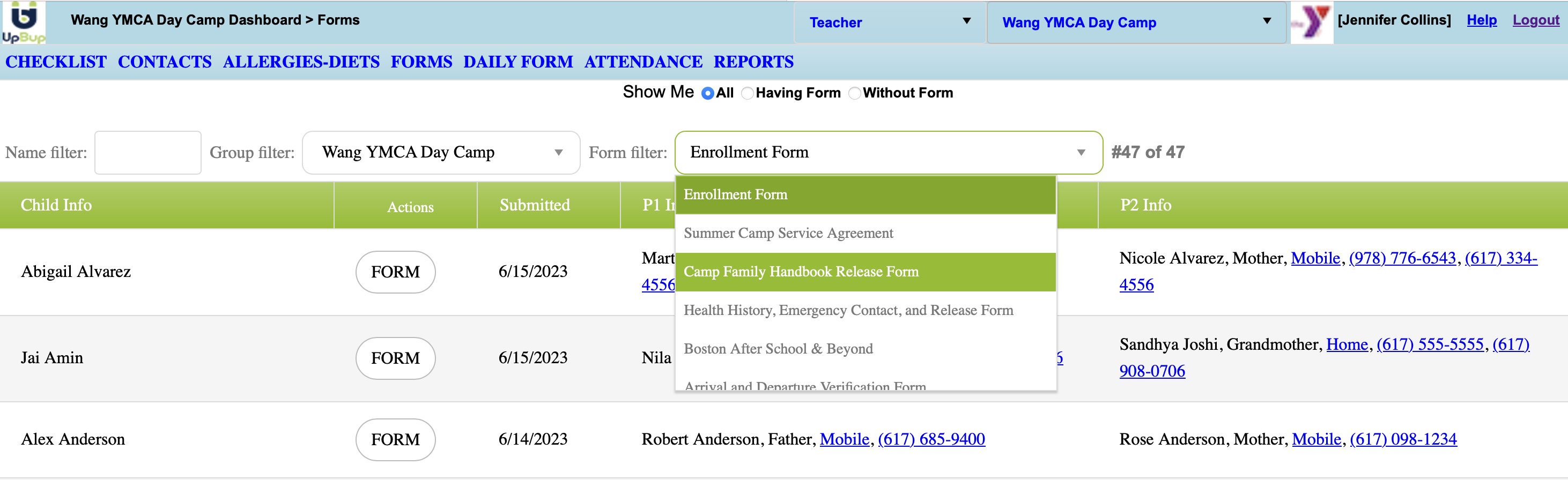The height and width of the screenshot is (480, 1568).
Task: Open FORM button for Abigail Alvarez
Action: pos(396,272)
